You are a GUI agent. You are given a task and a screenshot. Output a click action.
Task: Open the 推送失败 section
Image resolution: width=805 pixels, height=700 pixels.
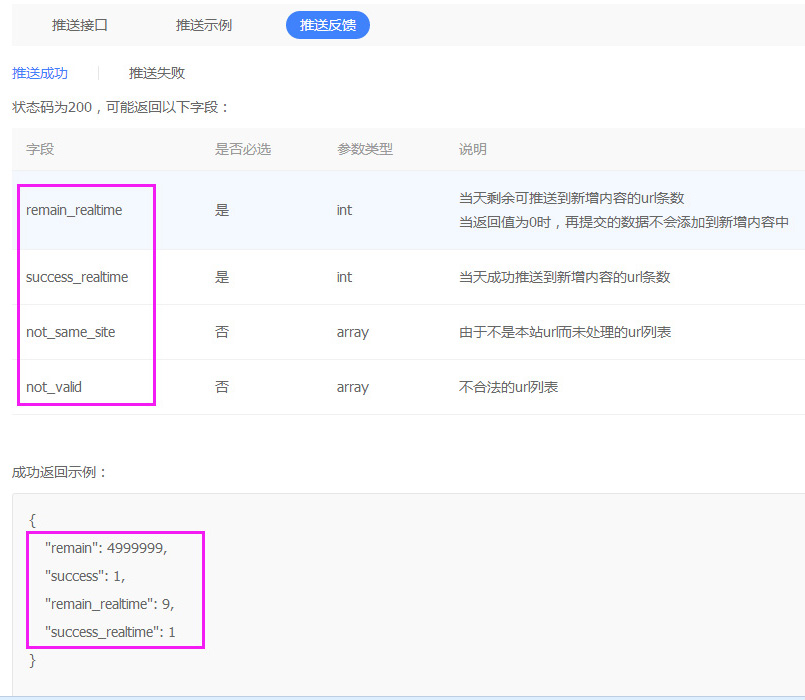tap(156, 72)
